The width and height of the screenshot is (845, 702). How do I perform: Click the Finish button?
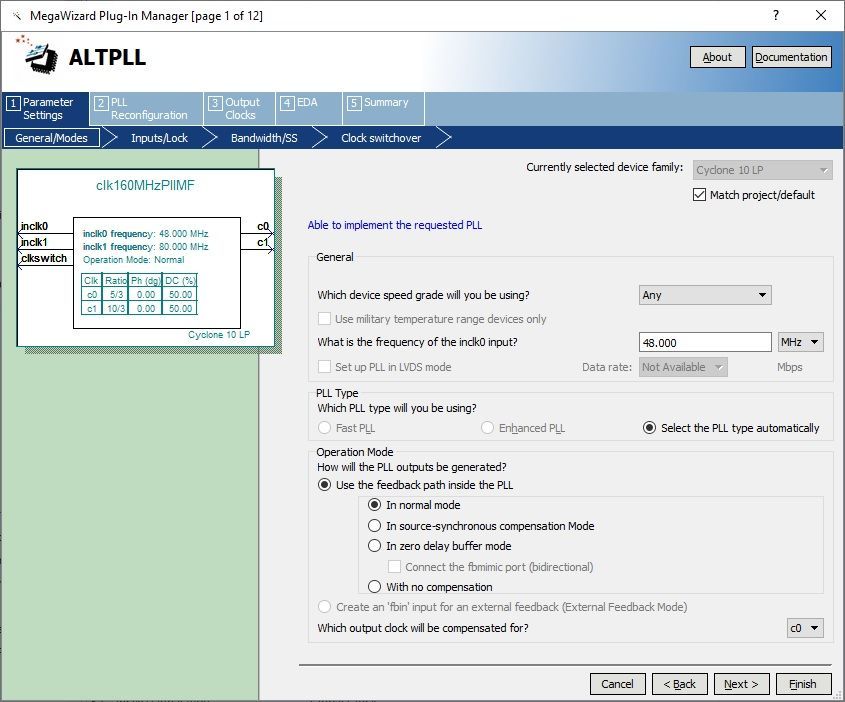click(x=804, y=684)
